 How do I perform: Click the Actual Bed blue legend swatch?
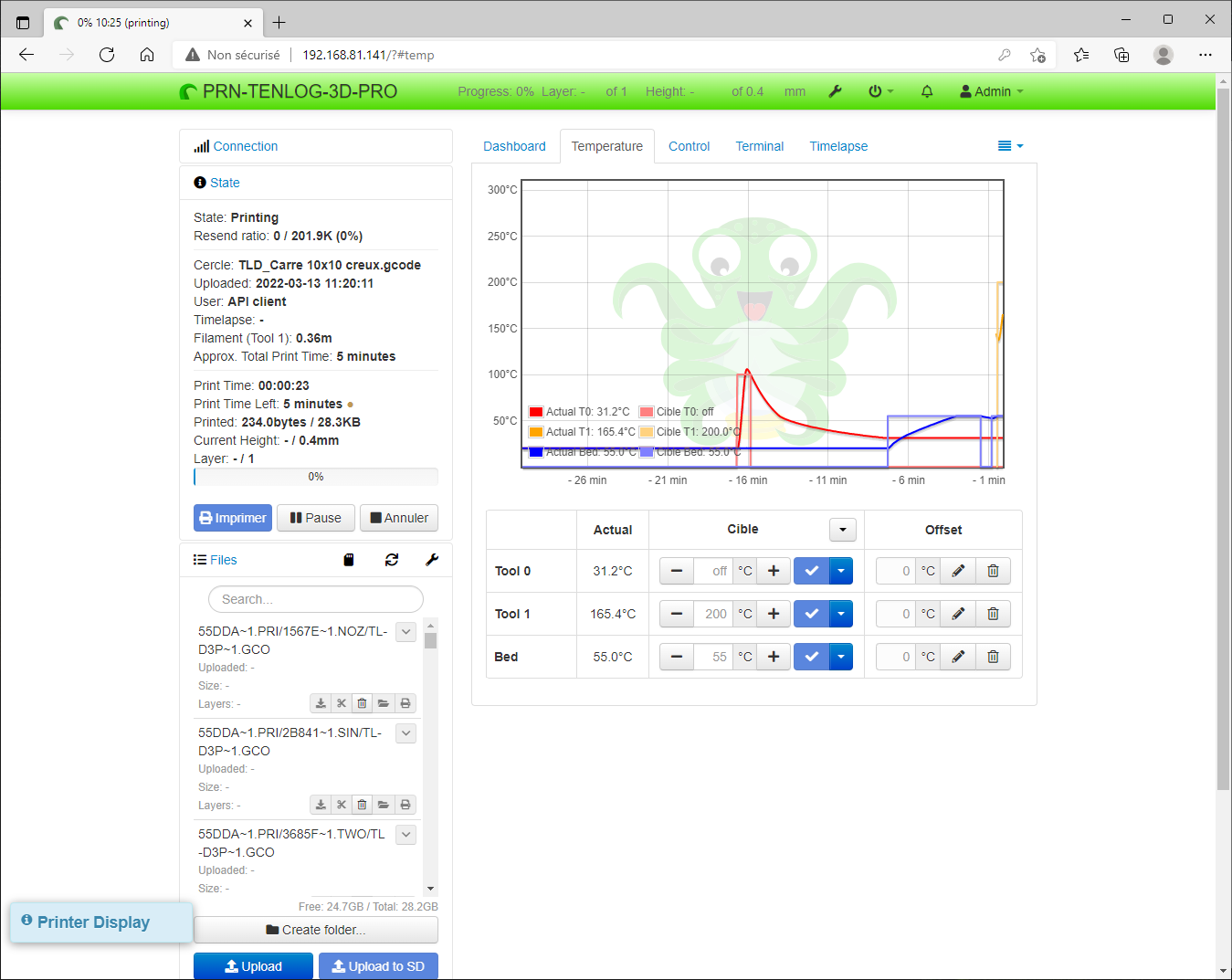click(536, 452)
